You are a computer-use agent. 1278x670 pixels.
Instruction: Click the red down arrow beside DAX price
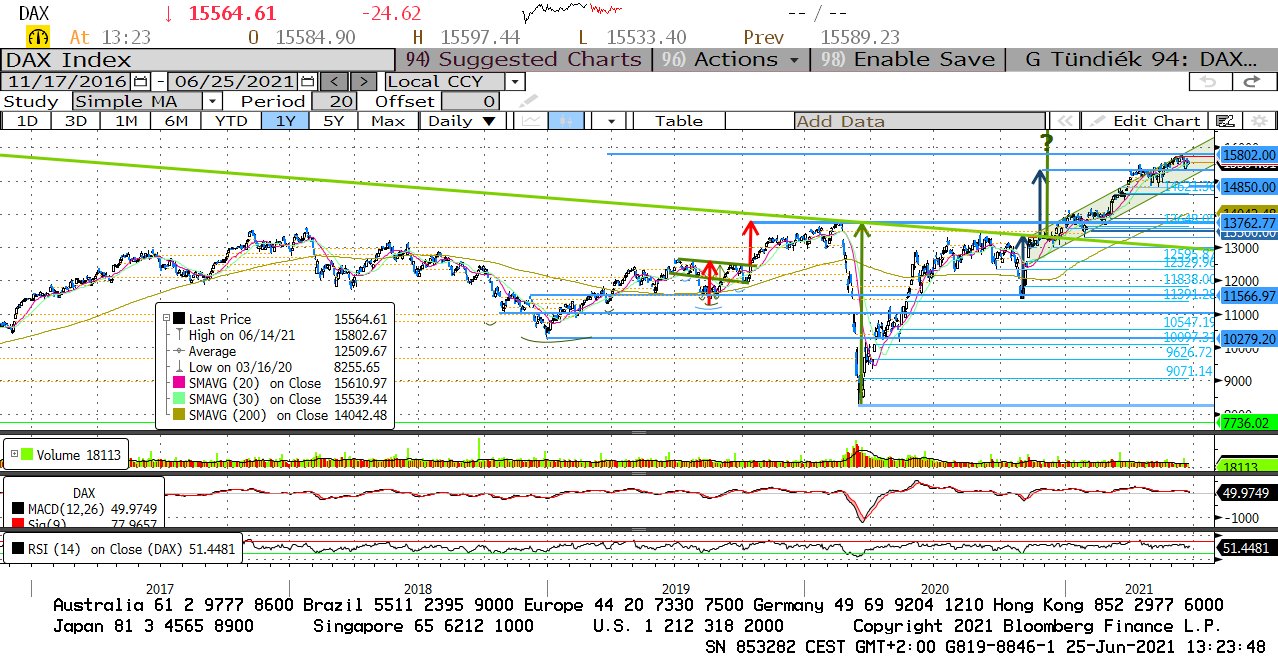169,14
